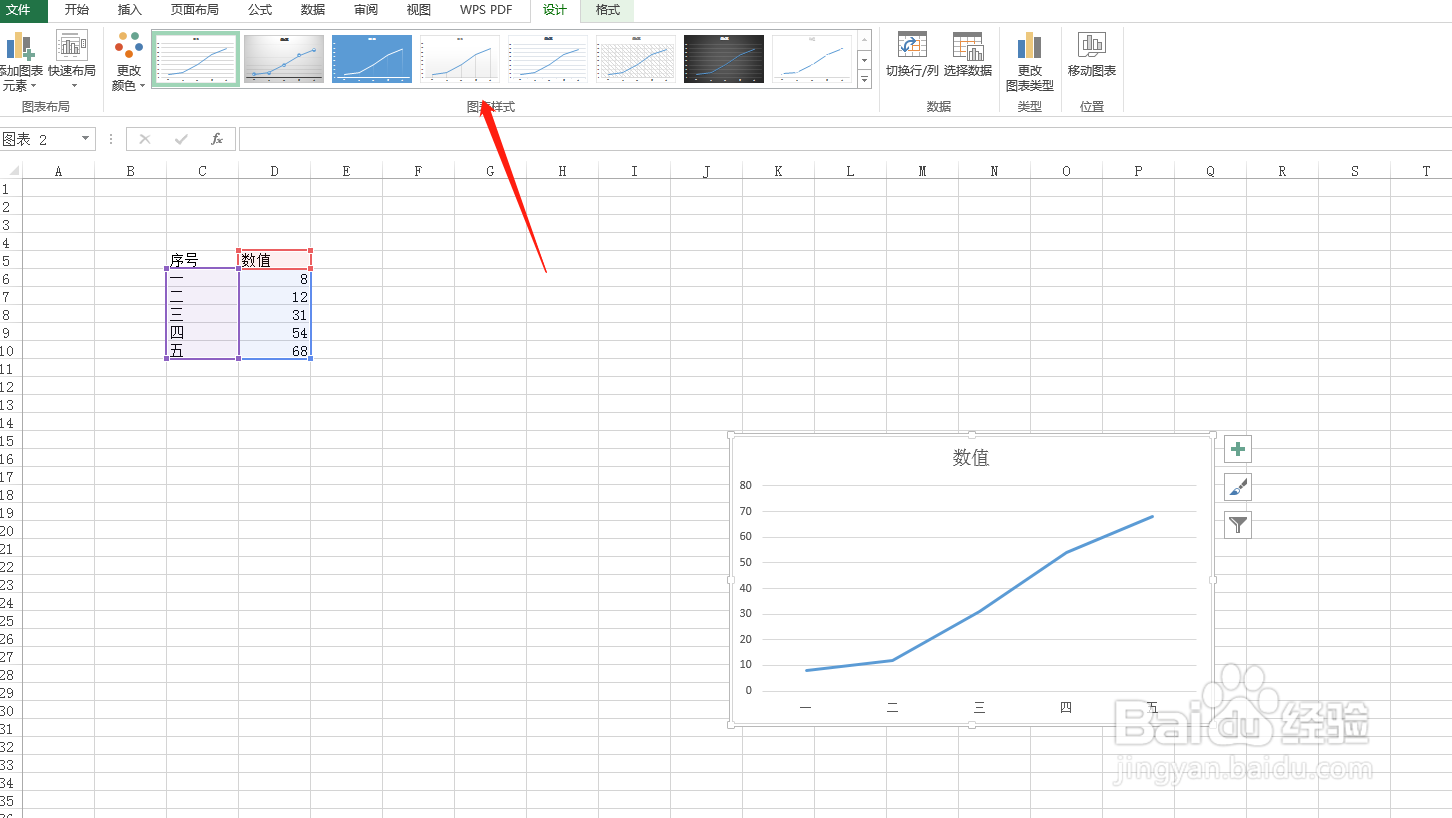Apply the hatched pattern chart style
Viewport: 1452px width, 818px height.
click(636, 59)
